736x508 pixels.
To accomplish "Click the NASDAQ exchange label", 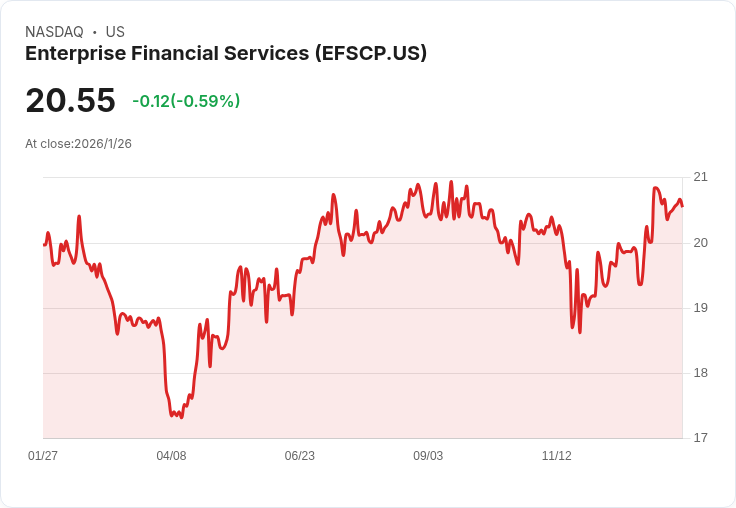I will pos(54,32).
